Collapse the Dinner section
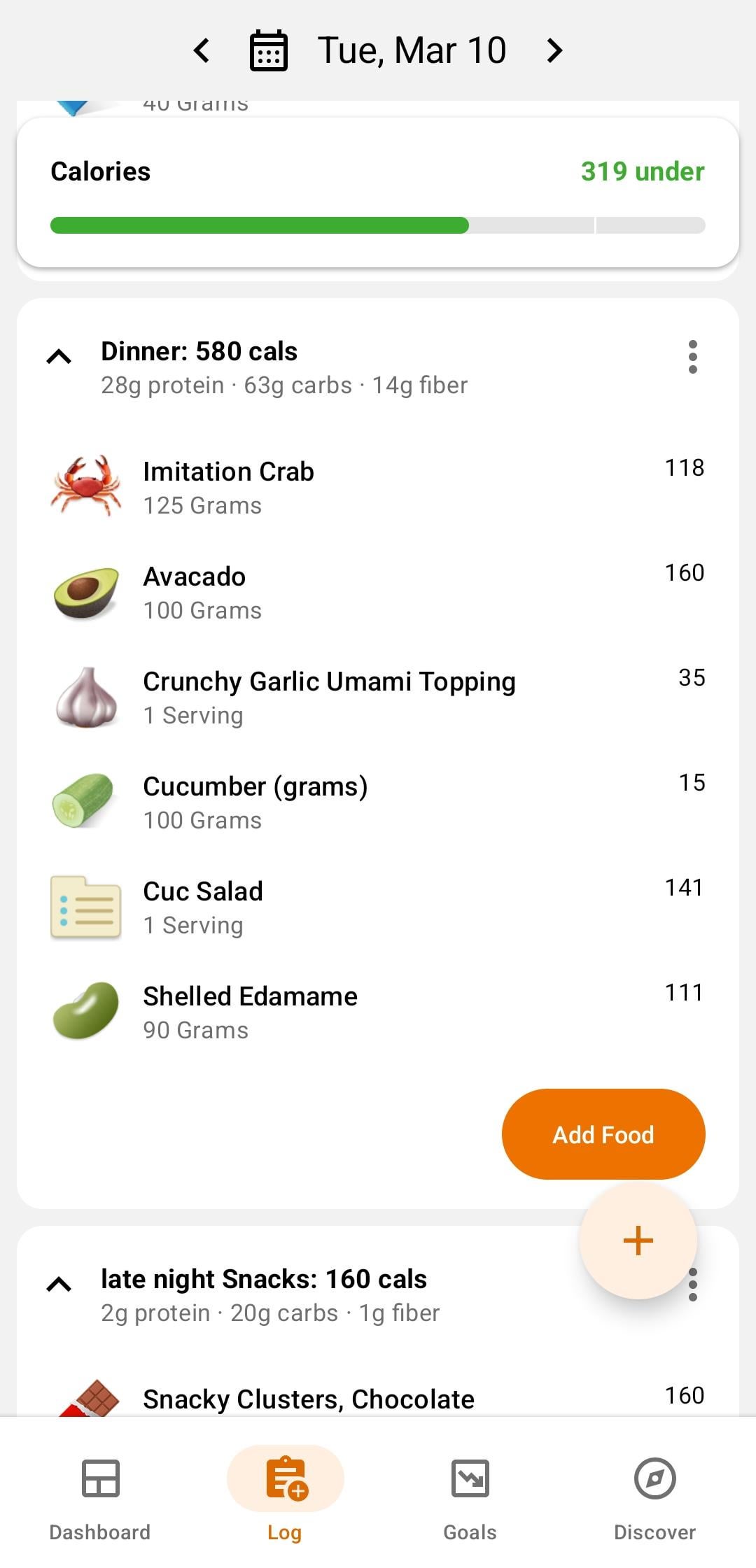The height and width of the screenshot is (1568, 756). [x=59, y=357]
